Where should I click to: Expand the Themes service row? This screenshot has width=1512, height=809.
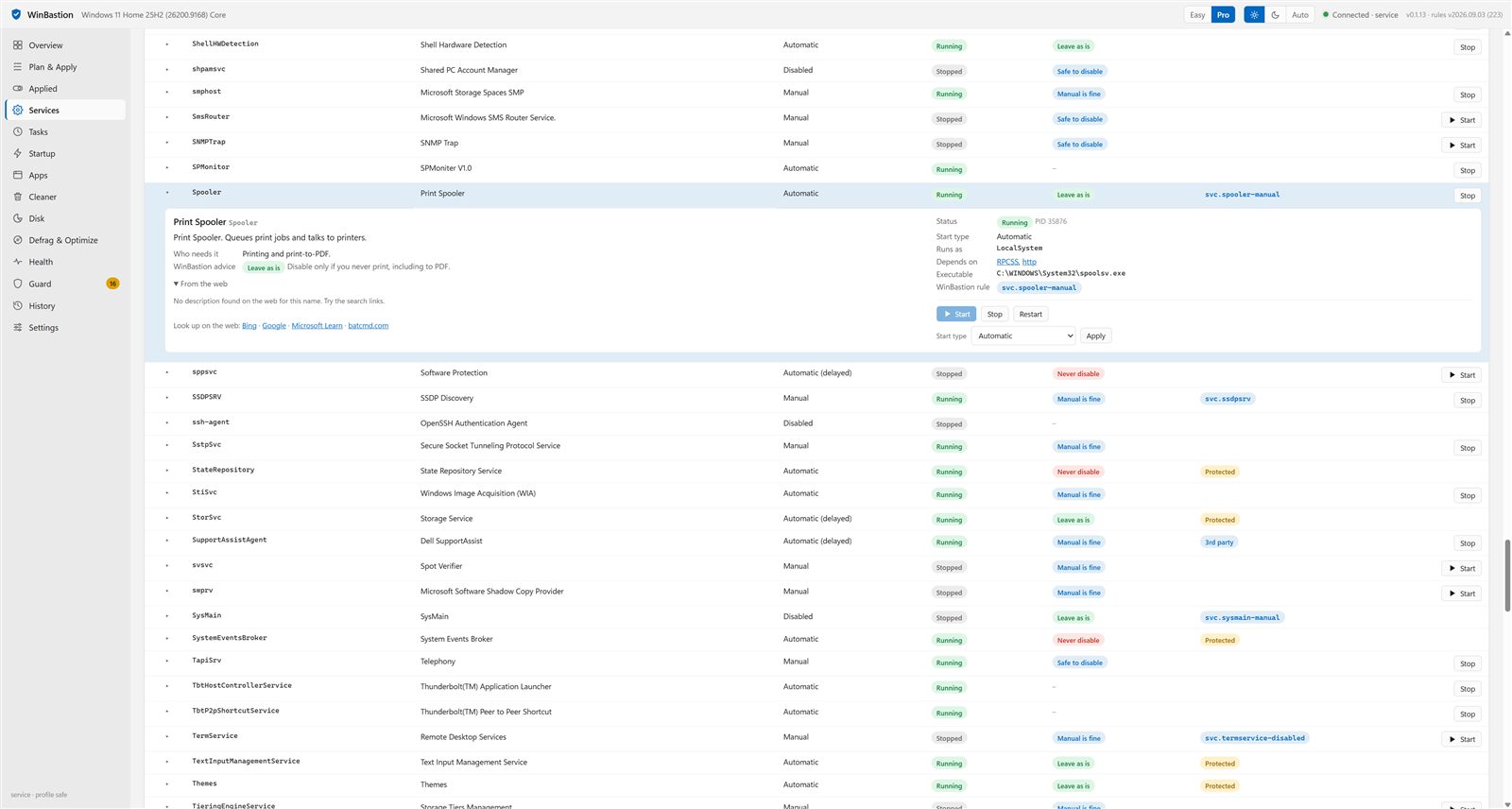click(167, 784)
